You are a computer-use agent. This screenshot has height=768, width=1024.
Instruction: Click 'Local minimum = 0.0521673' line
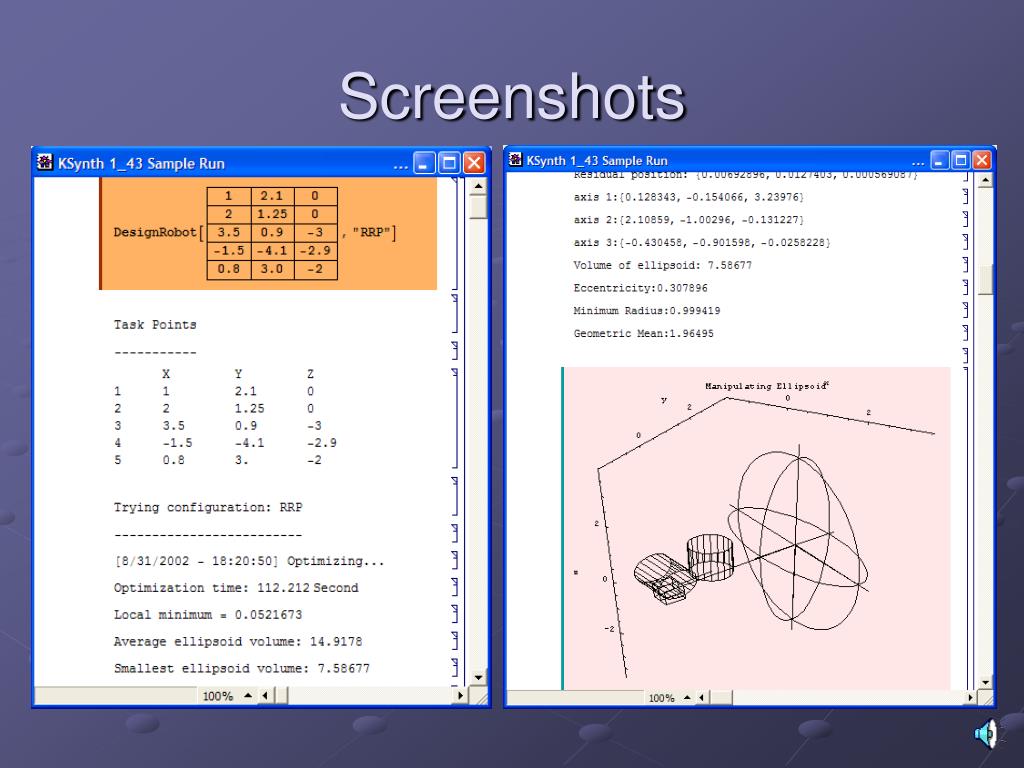(x=208, y=615)
